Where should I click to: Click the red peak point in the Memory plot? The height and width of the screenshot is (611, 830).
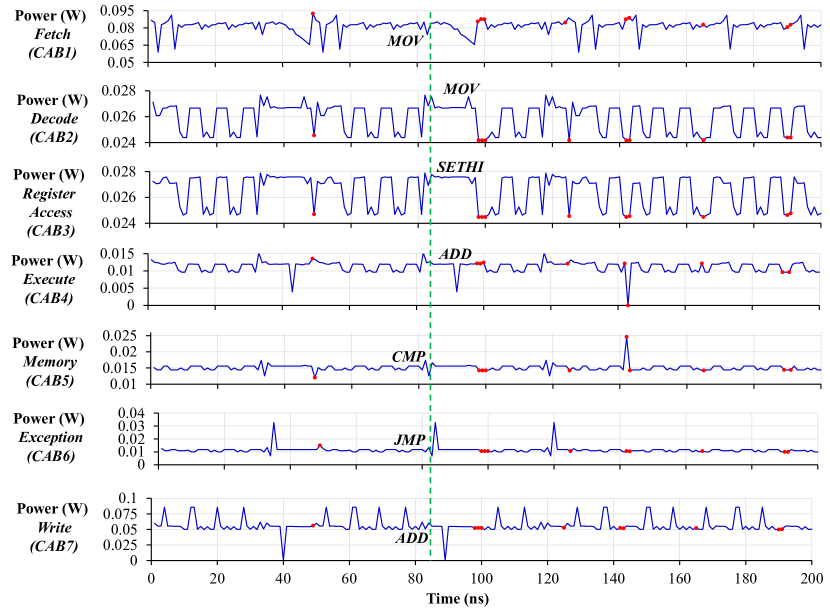click(x=626, y=337)
